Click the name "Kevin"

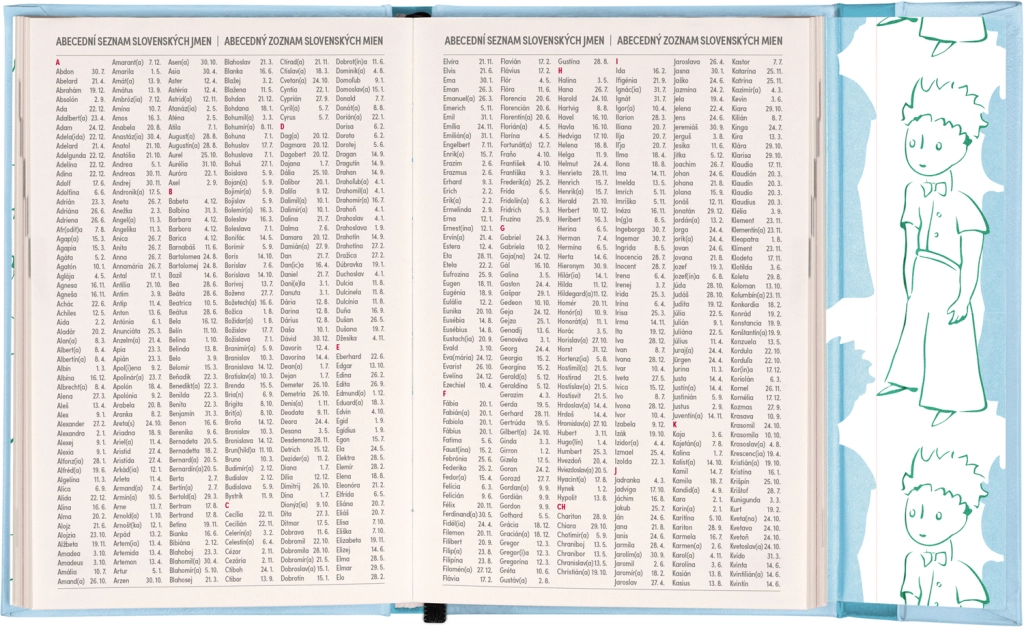[739, 99]
